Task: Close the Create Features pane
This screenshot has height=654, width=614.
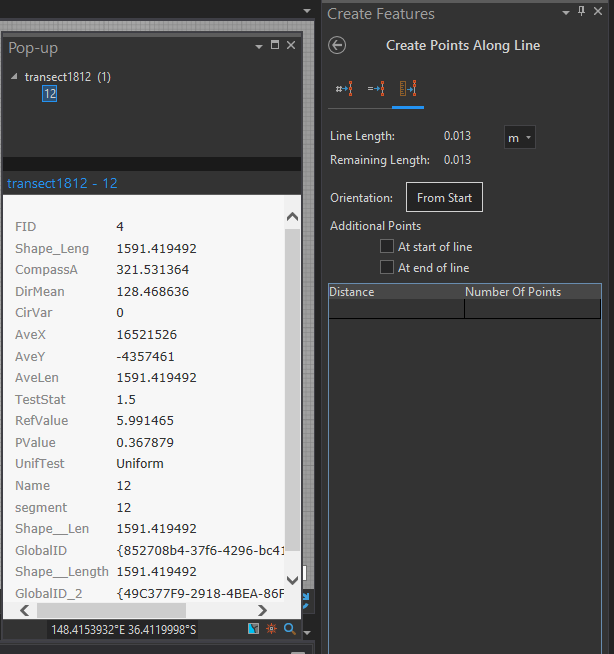Action: pyautogui.click(x=598, y=12)
